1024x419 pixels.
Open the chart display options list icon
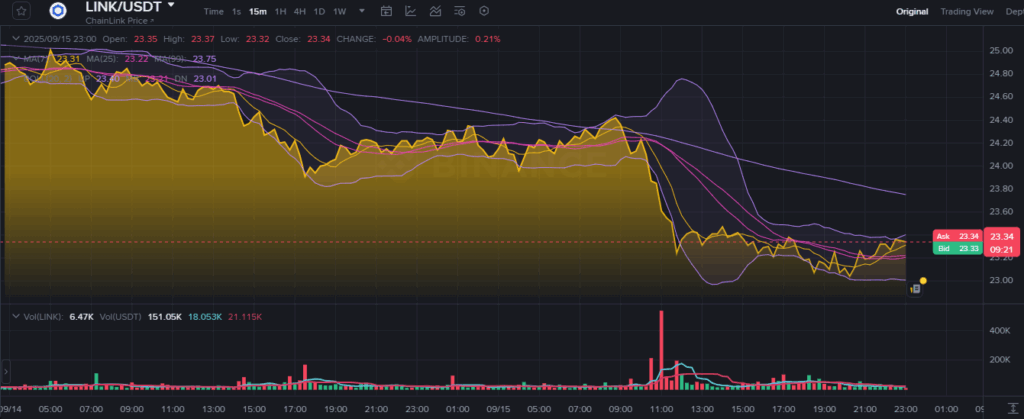click(459, 11)
